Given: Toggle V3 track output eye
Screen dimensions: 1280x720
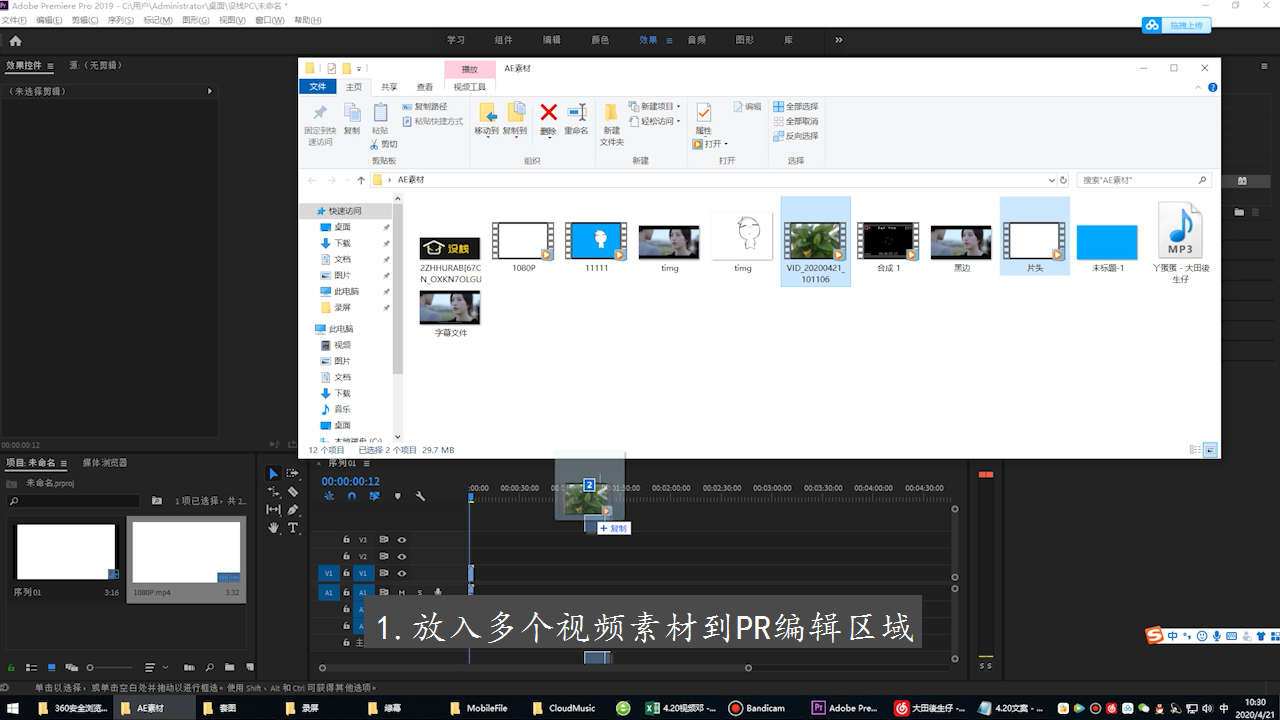Looking at the screenshot, I should click(402, 540).
